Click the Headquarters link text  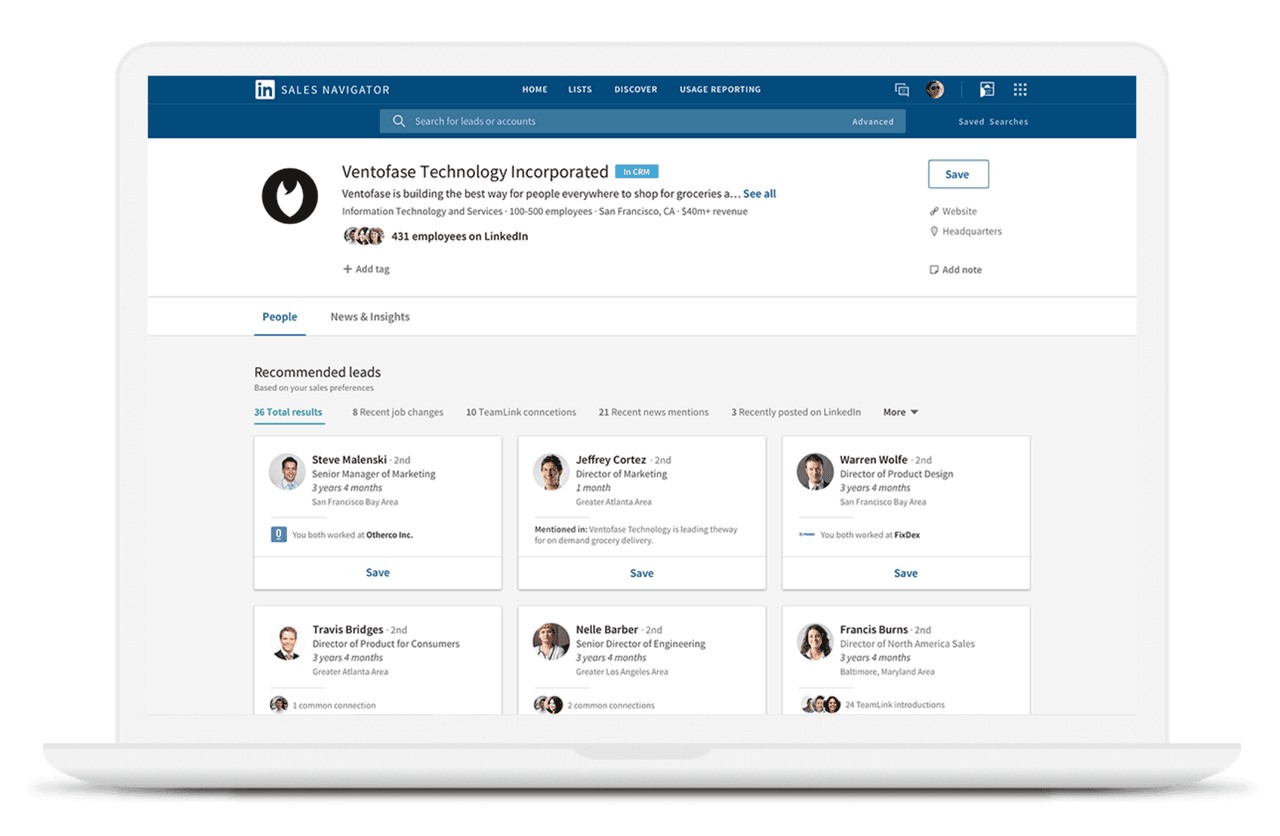tap(972, 231)
